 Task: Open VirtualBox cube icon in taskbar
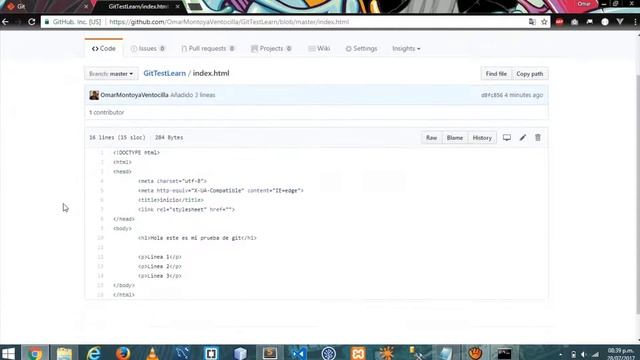coord(240,353)
